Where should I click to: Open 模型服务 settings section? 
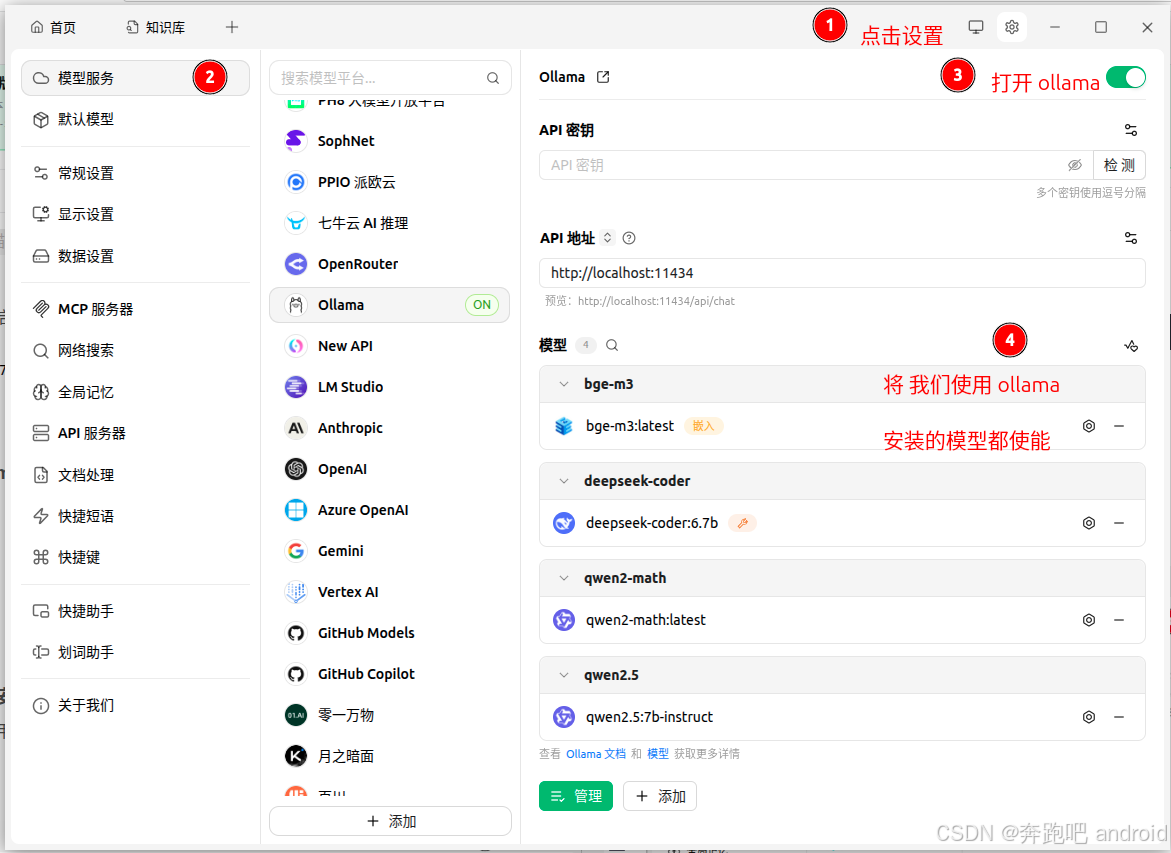tap(135, 78)
